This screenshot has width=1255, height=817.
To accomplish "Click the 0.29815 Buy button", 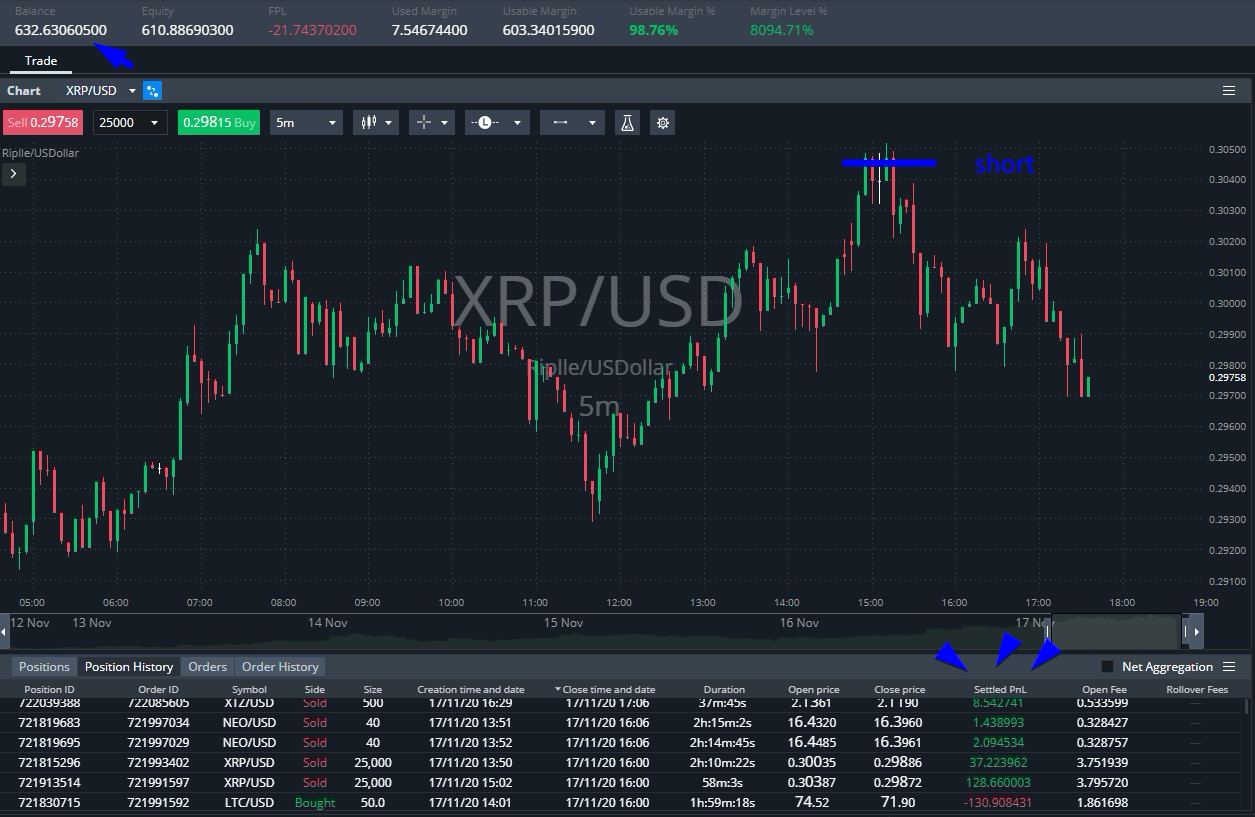I will pyautogui.click(x=219, y=123).
